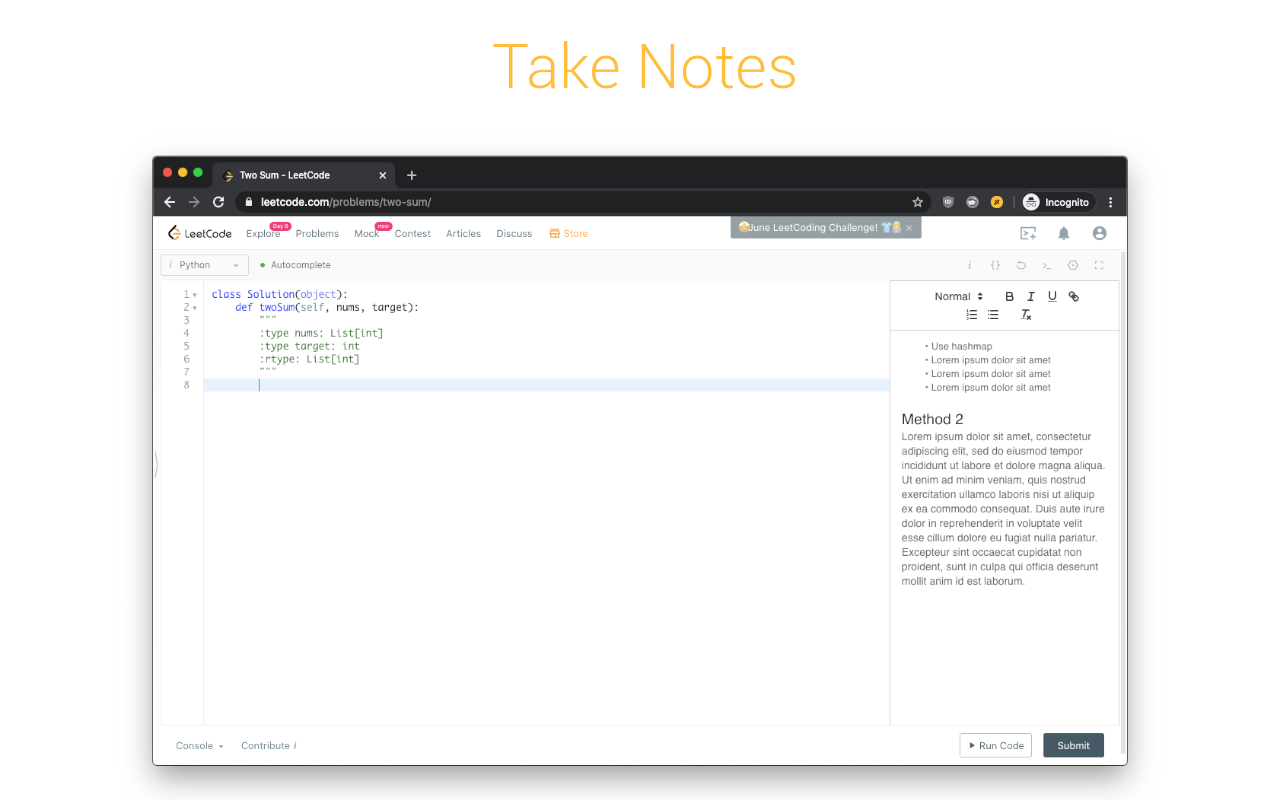The image size is (1280, 800).
Task: Apply bulleted list to notes
Action: click(993, 315)
